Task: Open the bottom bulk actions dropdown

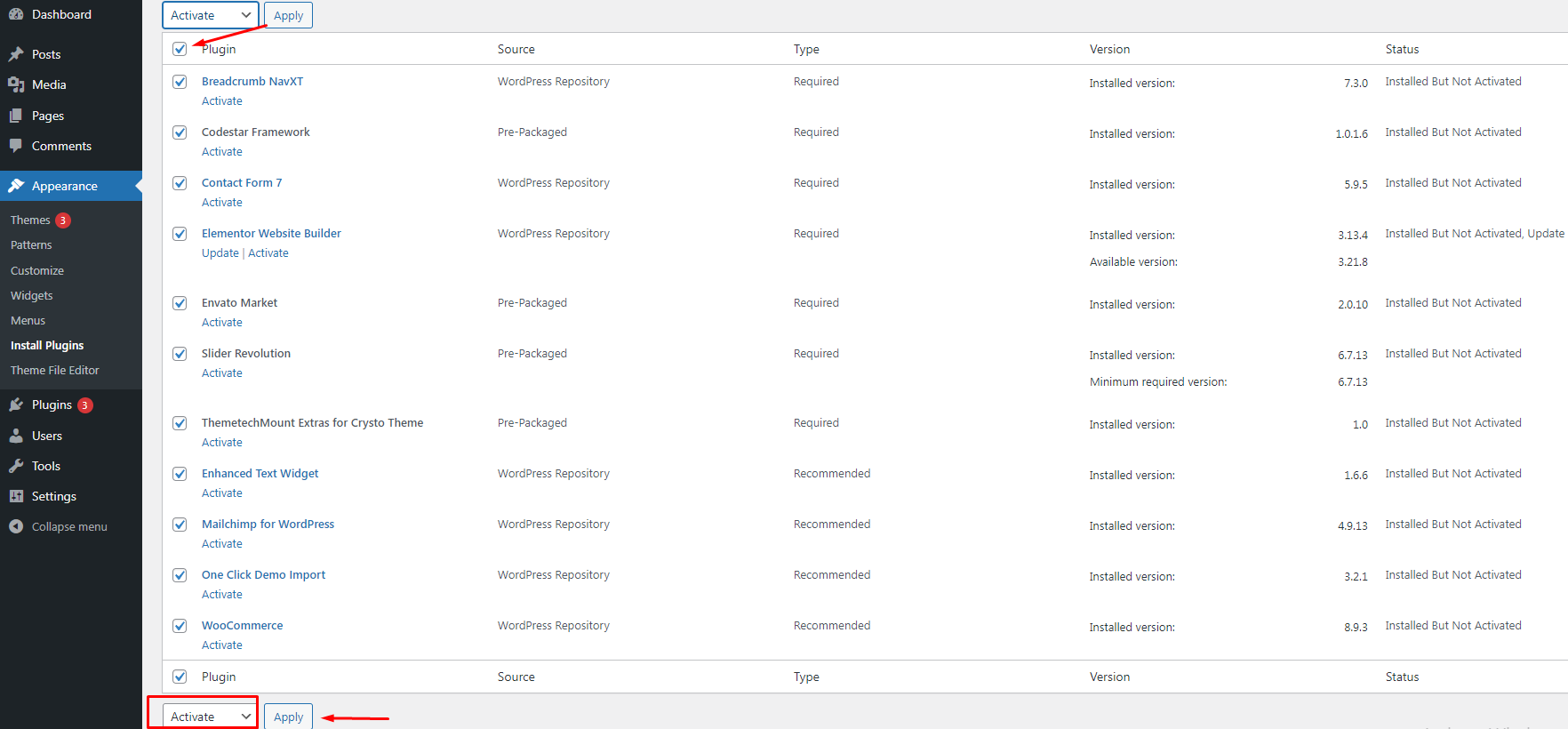Action: [x=211, y=717]
